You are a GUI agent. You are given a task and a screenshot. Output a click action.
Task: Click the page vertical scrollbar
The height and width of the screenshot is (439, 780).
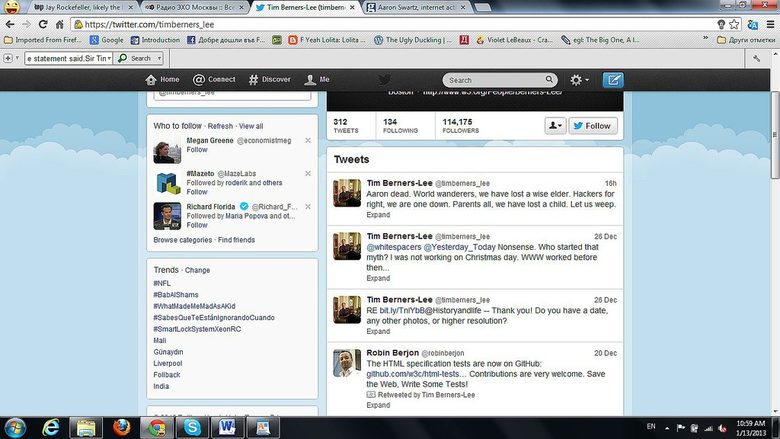click(x=775, y=134)
